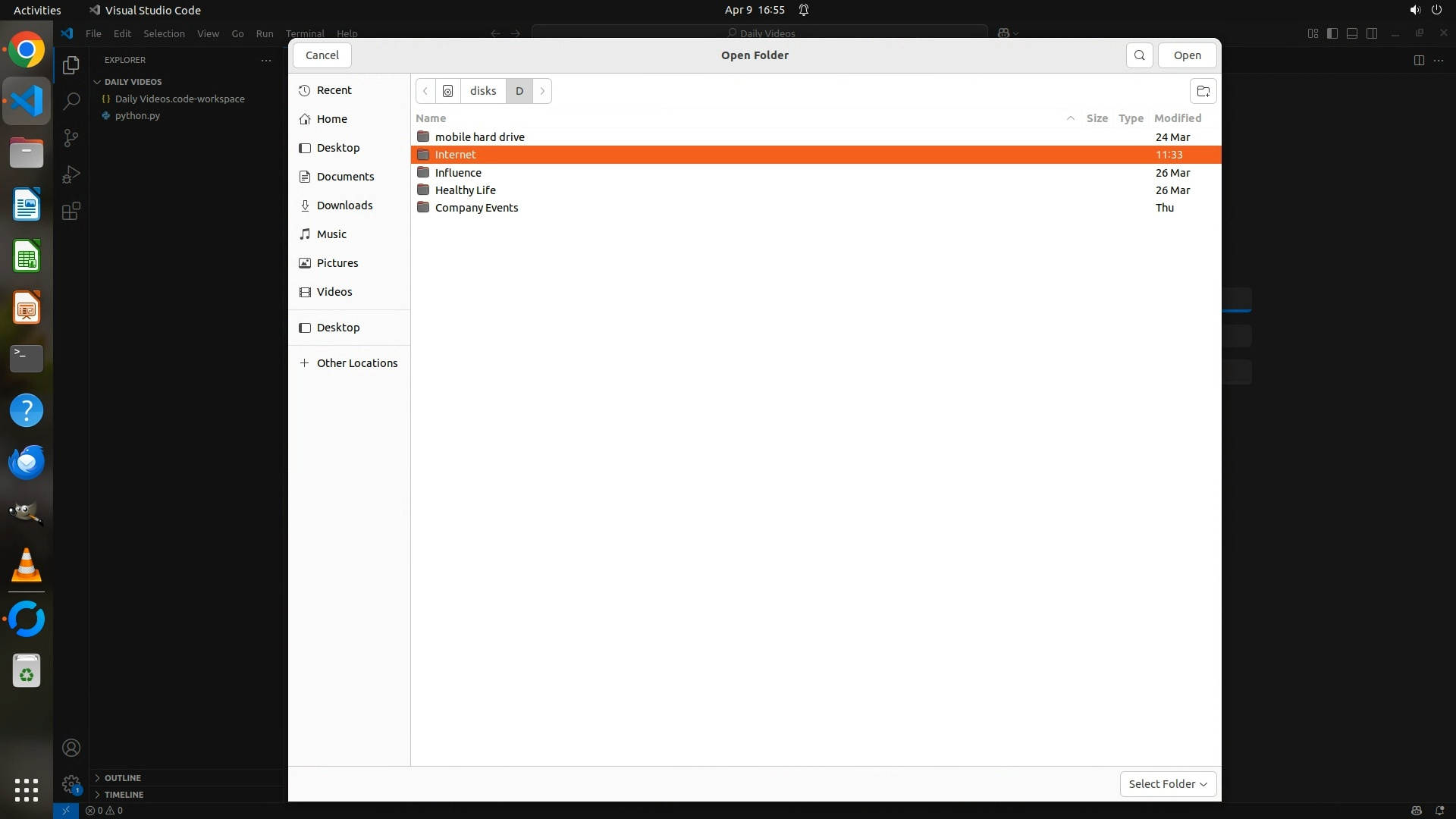Click the create new folder icon
This screenshot has height=819, width=1456.
tap(1203, 91)
